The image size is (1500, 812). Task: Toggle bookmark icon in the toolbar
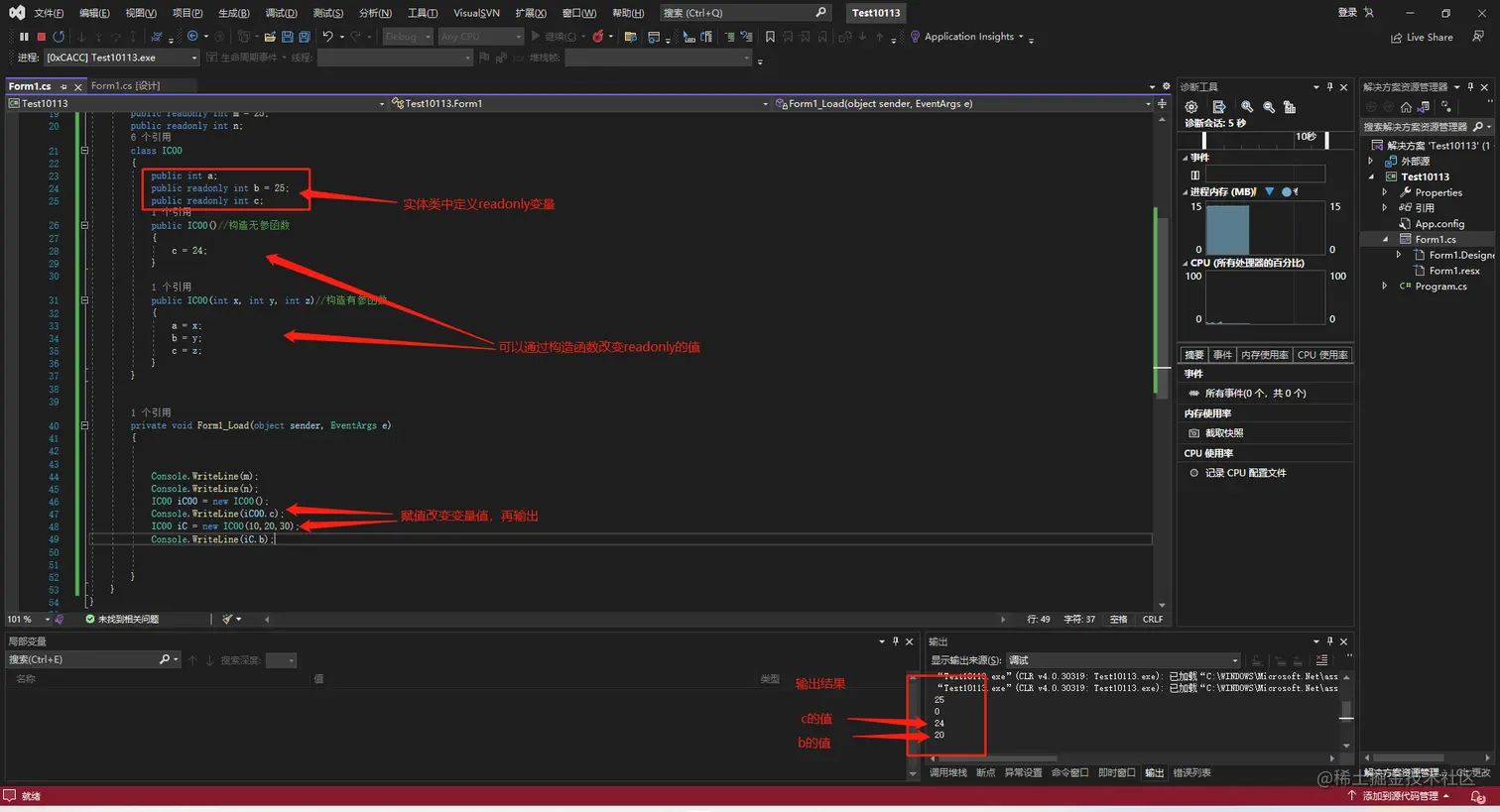pos(770,37)
